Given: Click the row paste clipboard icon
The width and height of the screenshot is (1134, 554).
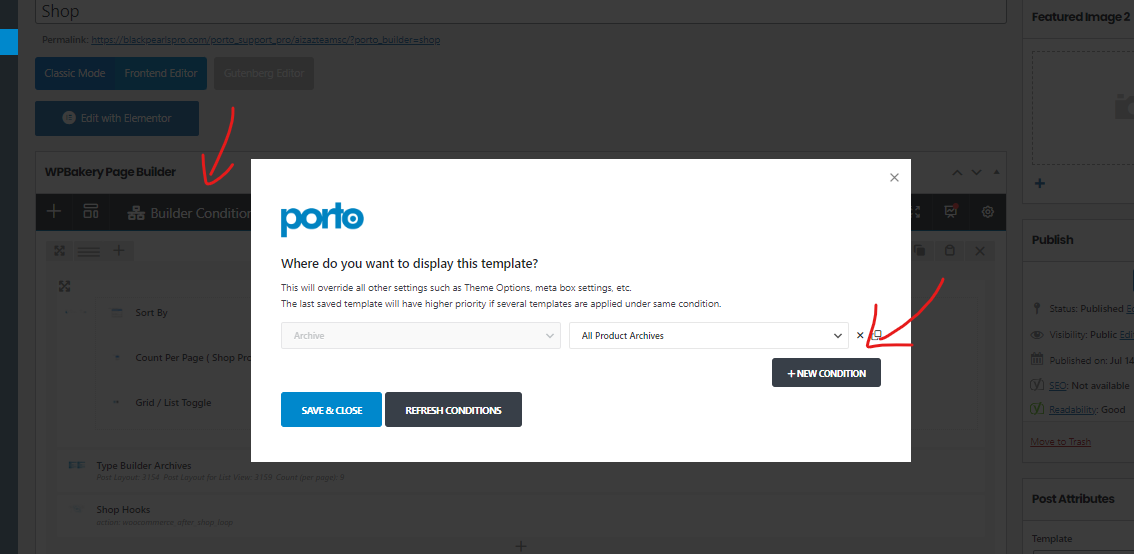Looking at the screenshot, I should [950, 251].
